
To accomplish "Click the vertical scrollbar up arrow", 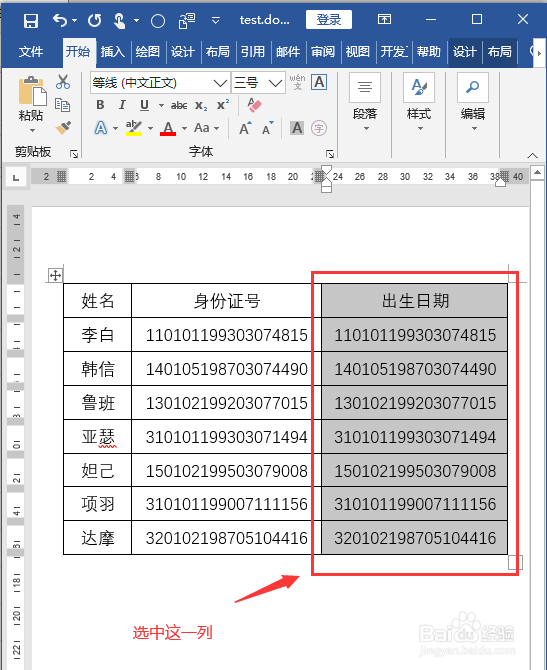I will (538, 173).
